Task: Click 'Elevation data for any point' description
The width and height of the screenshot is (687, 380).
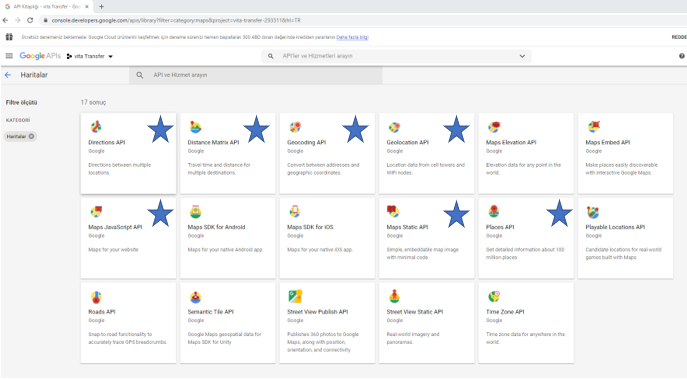Action: point(523,169)
